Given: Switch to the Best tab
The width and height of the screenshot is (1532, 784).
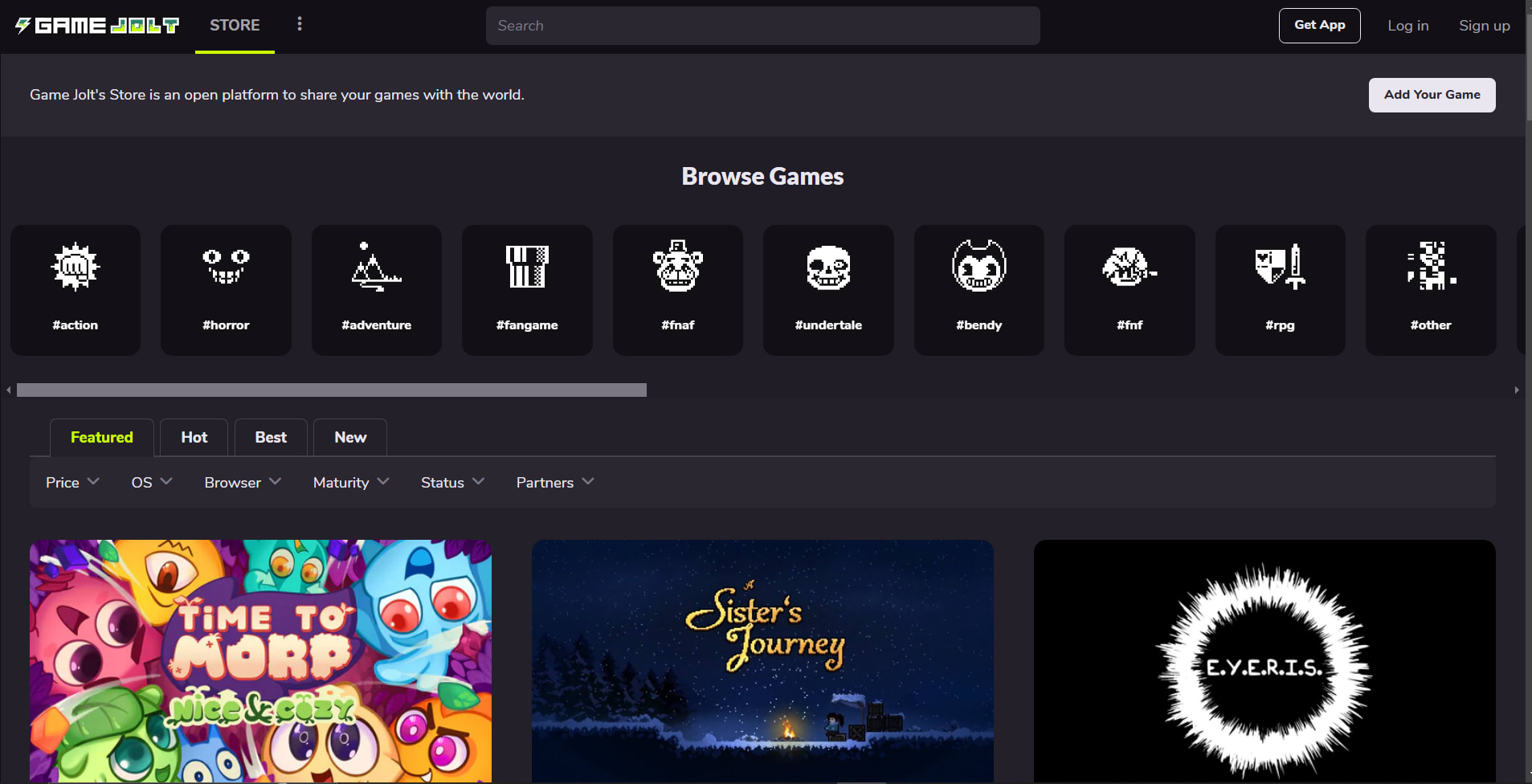Looking at the screenshot, I should click(x=271, y=437).
